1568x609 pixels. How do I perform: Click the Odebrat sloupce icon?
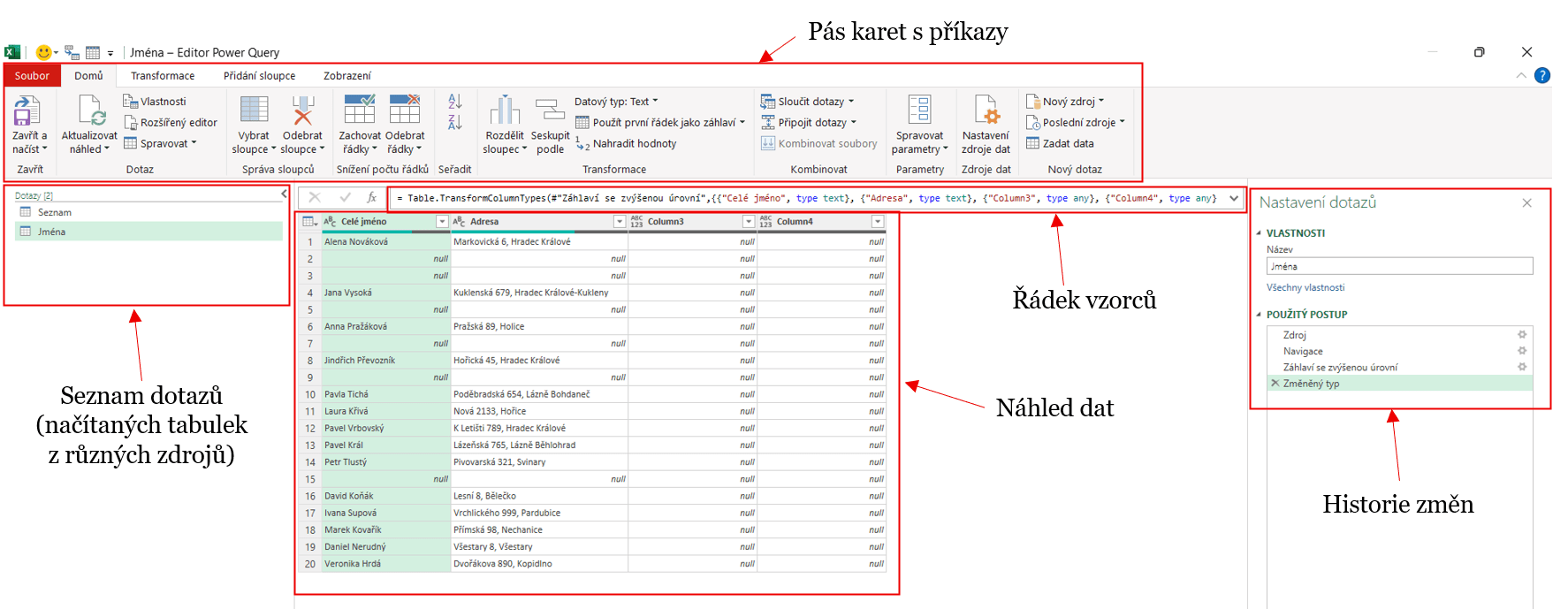pyautogui.click(x=302, y=111)
